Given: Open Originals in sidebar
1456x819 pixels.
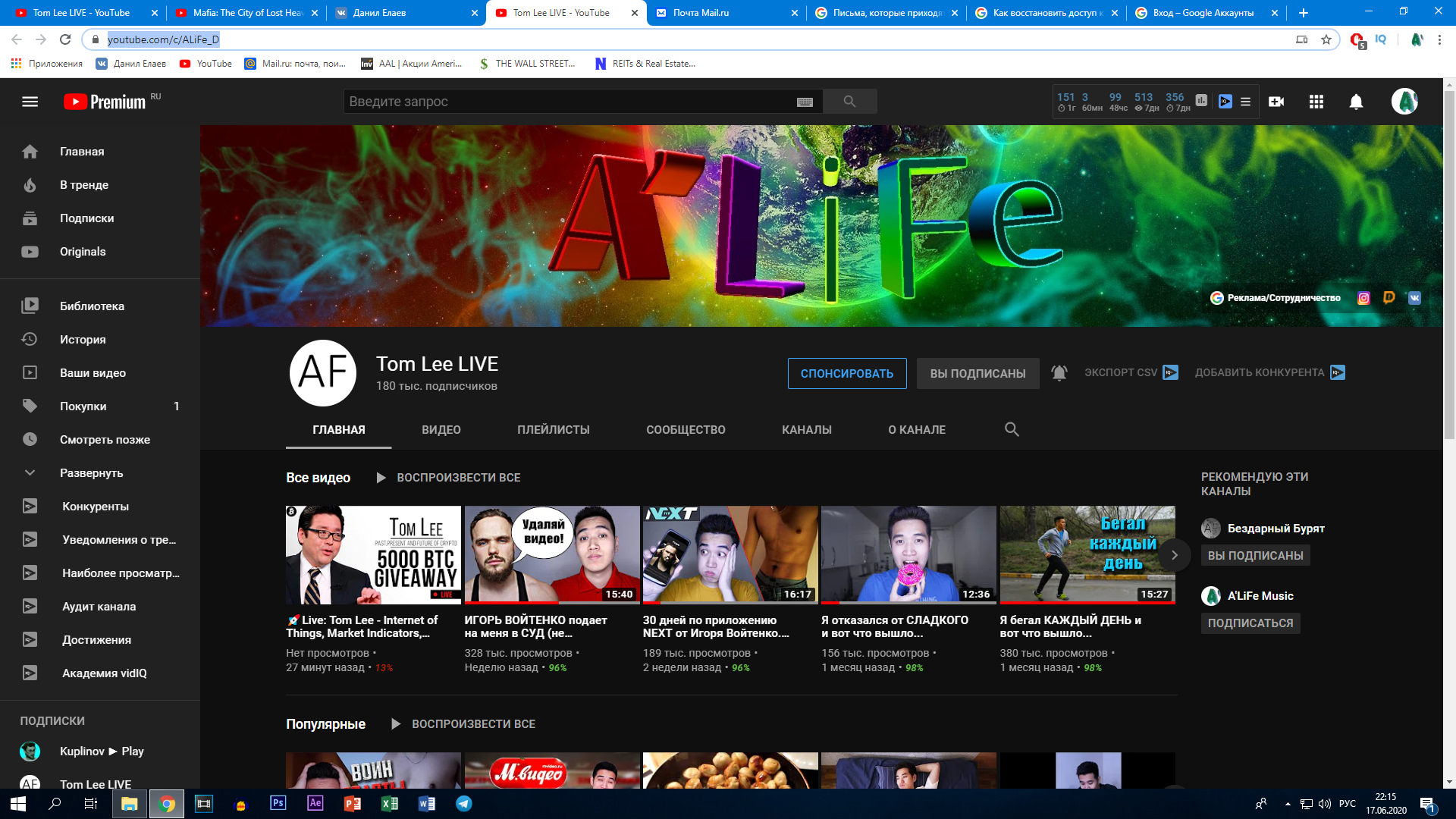Looking at the screenshot, I should pos(100,252).
